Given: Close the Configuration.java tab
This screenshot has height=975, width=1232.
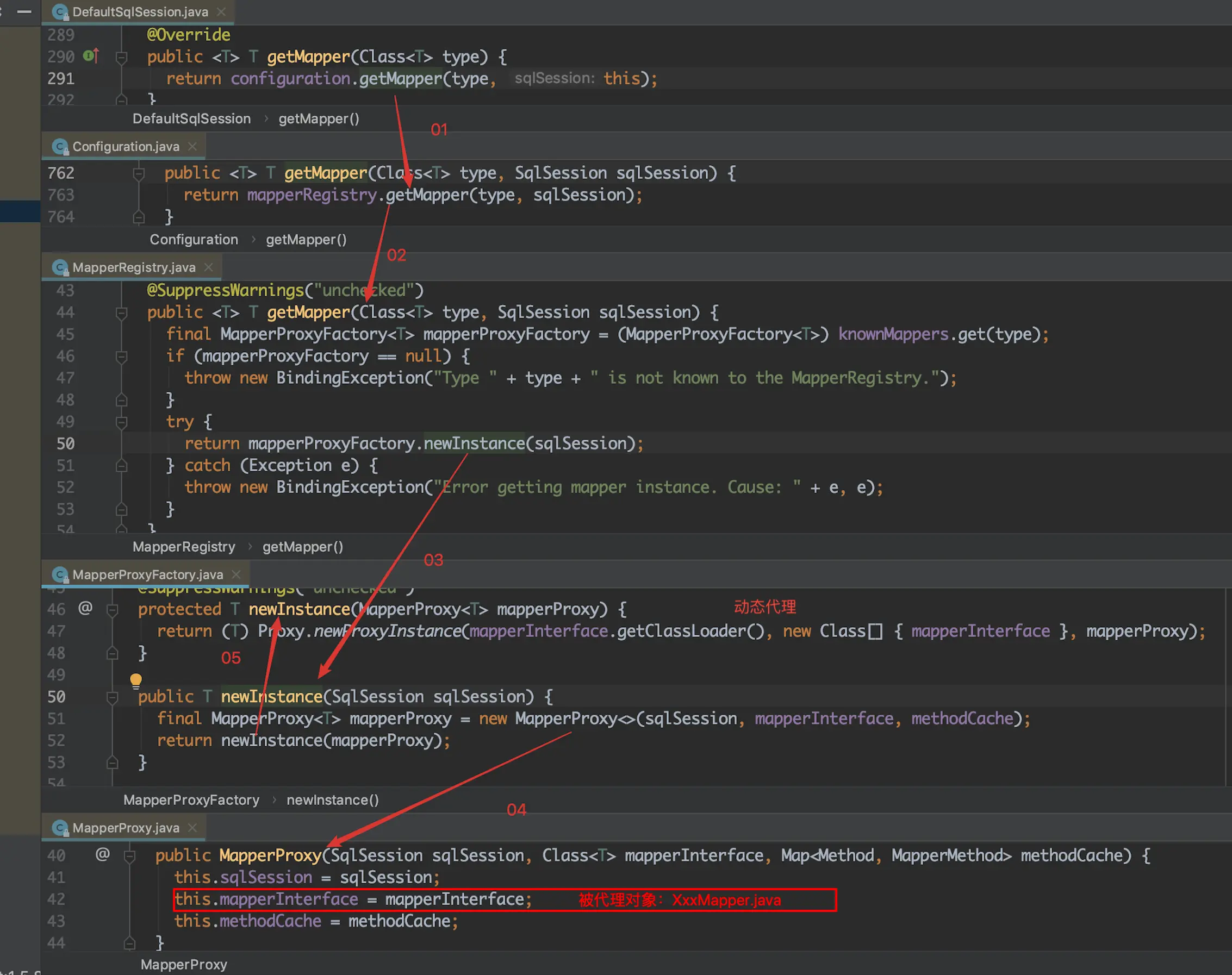Looking at the screenshot, I should [193, 147].
